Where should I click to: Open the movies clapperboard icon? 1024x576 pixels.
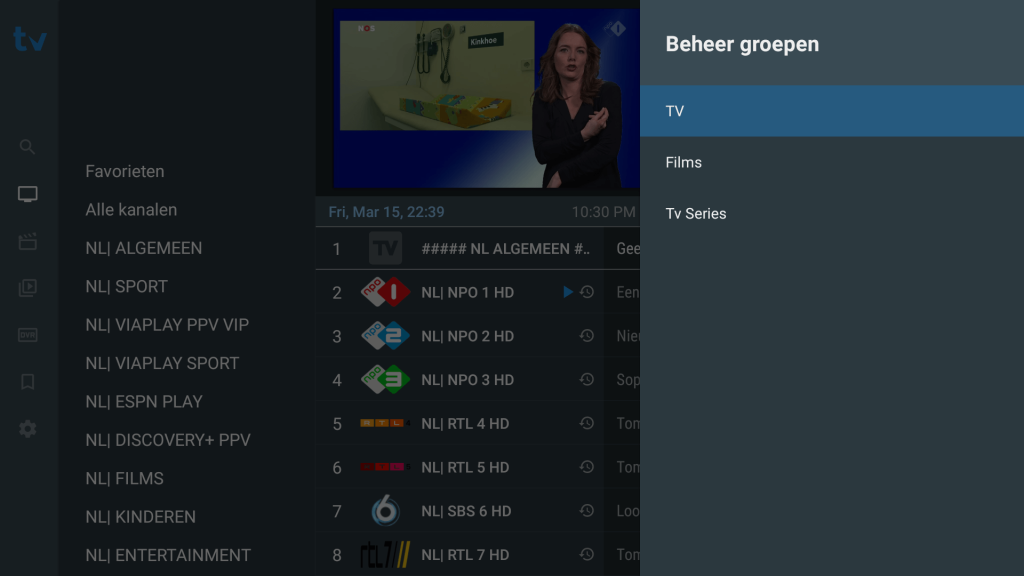click(27, 241)
